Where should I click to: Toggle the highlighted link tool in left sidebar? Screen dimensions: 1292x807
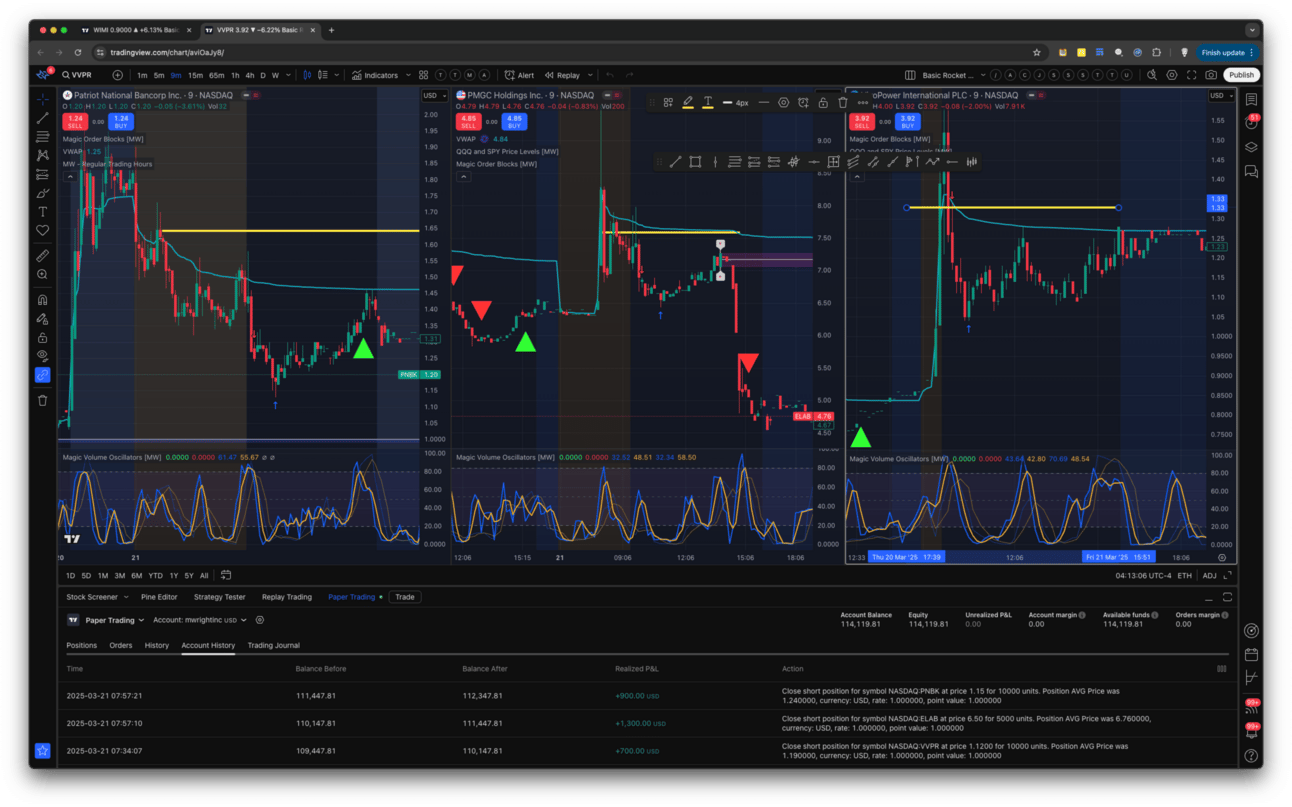[x=42, y=375]
